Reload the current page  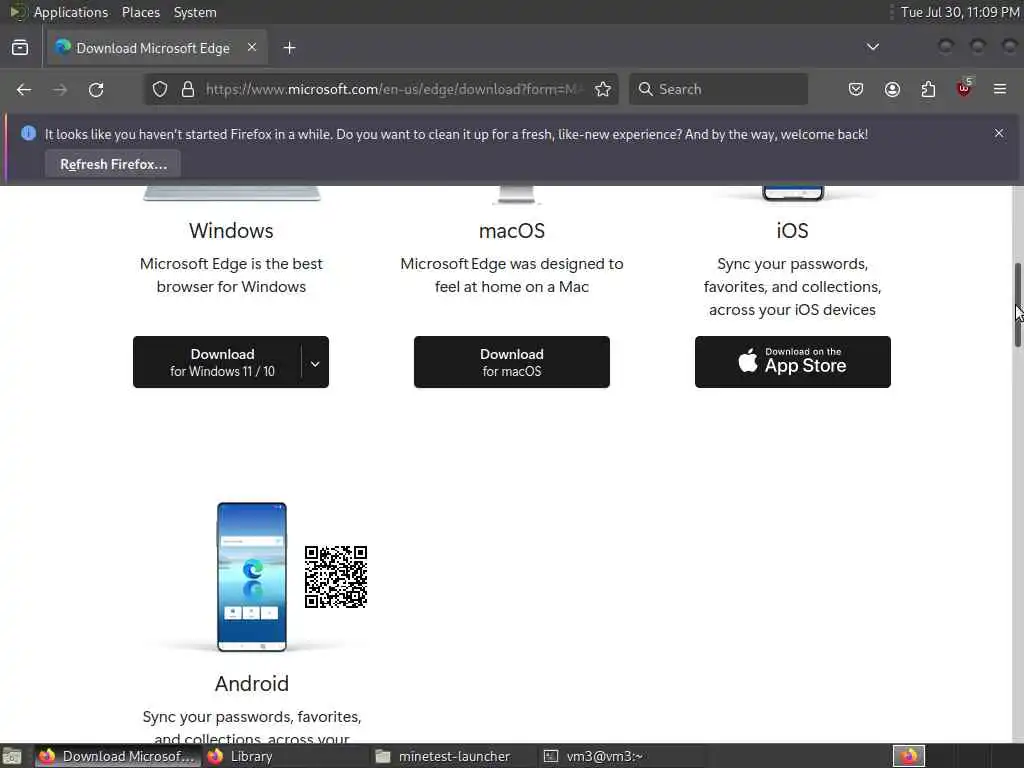[x=96, y=89]
